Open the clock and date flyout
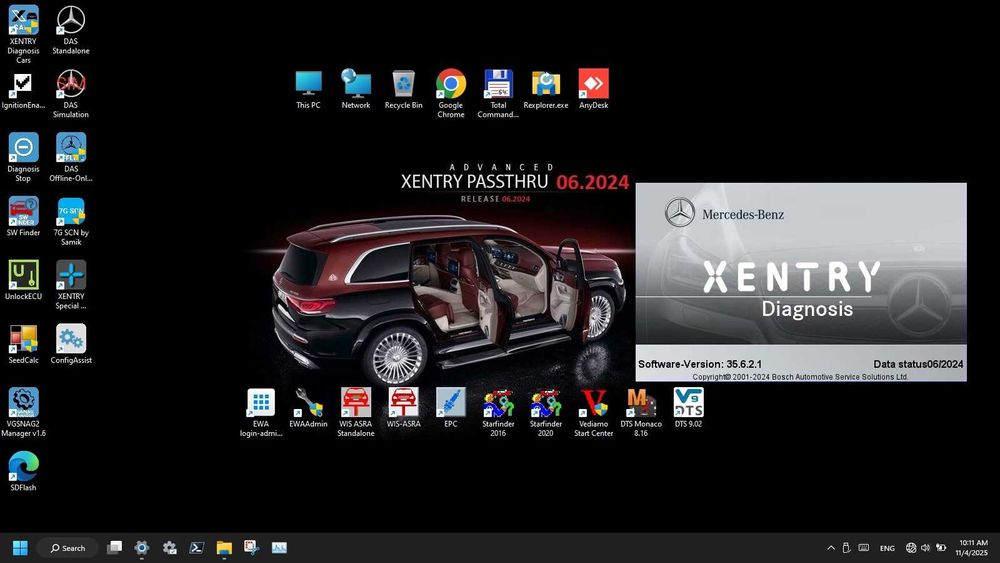 click(973, 548)
